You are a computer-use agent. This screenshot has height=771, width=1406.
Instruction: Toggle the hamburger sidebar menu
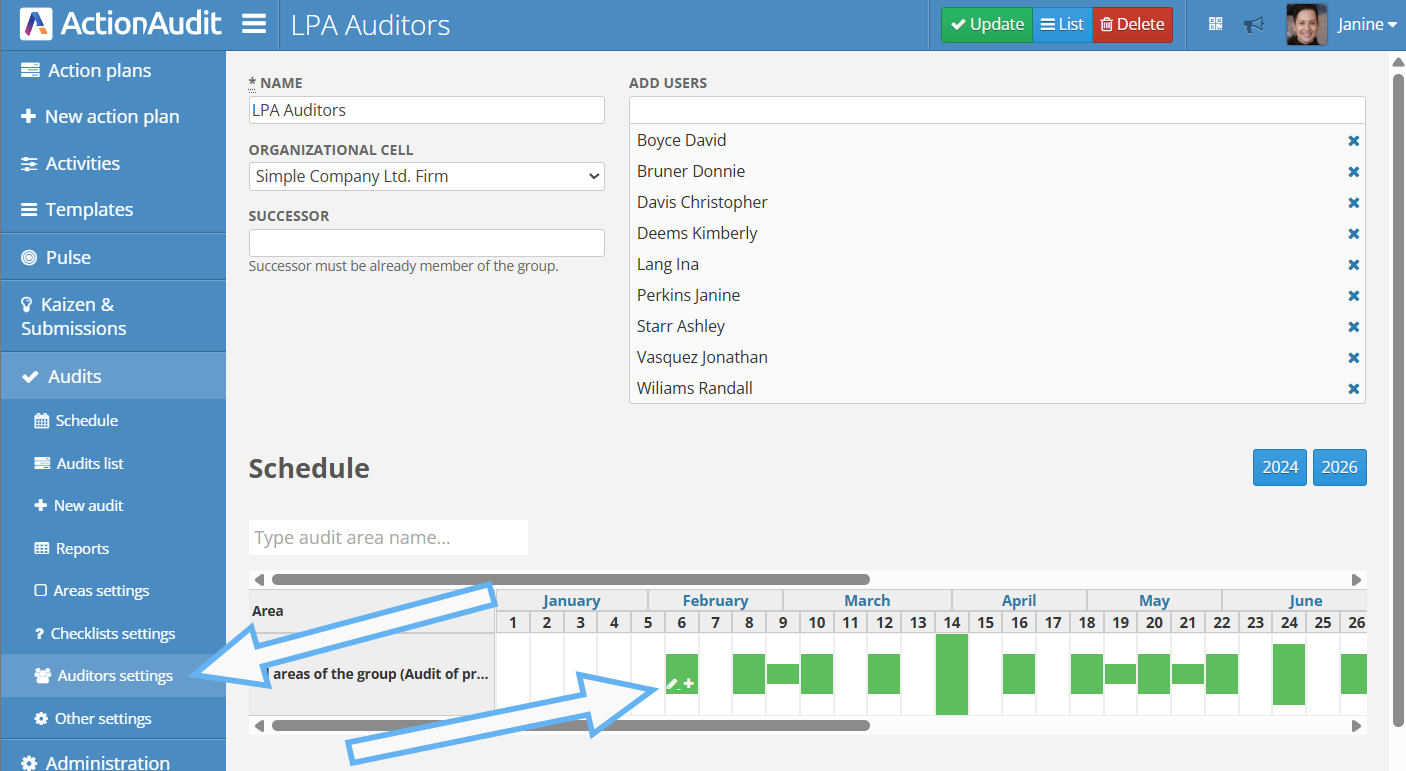tap(254, 24)
